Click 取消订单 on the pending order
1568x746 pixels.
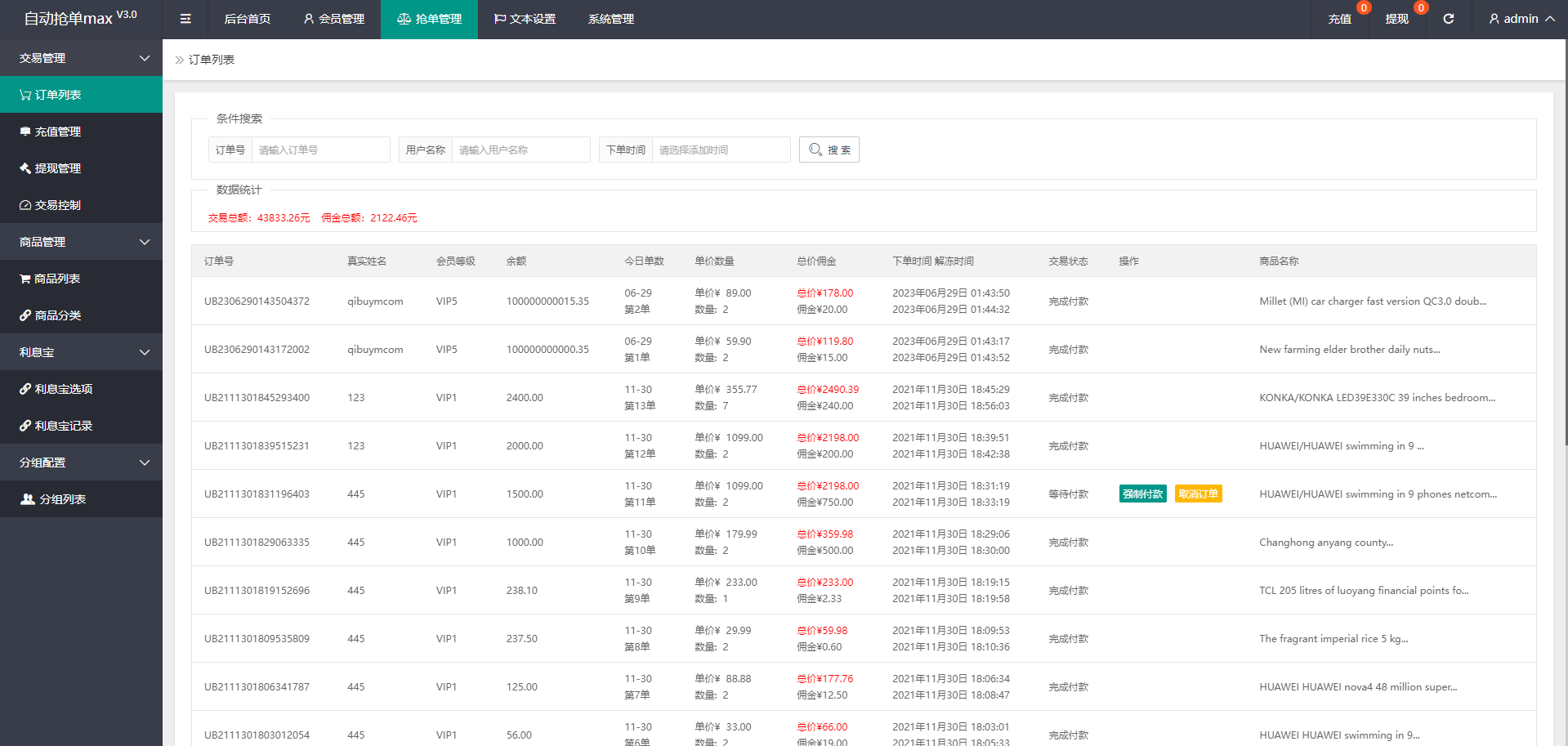click(x=1198, y=494)
